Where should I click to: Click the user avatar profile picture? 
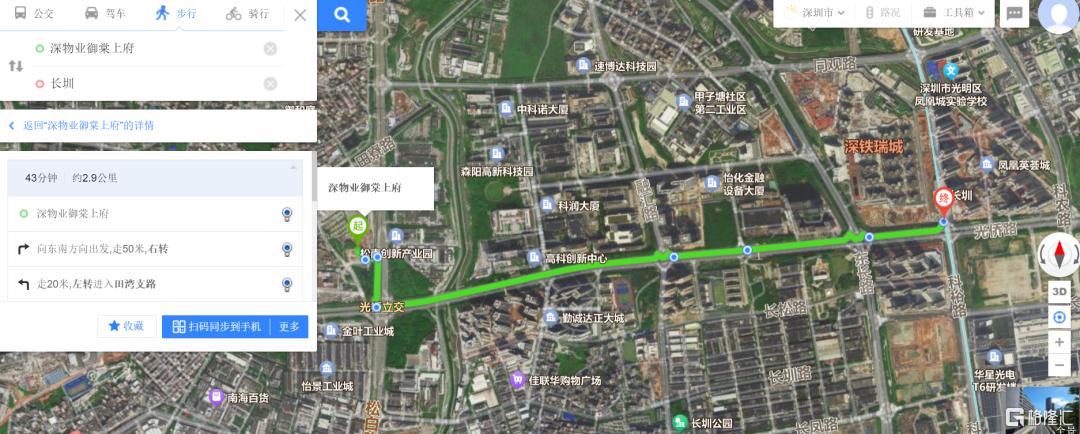pos(1058,14)
